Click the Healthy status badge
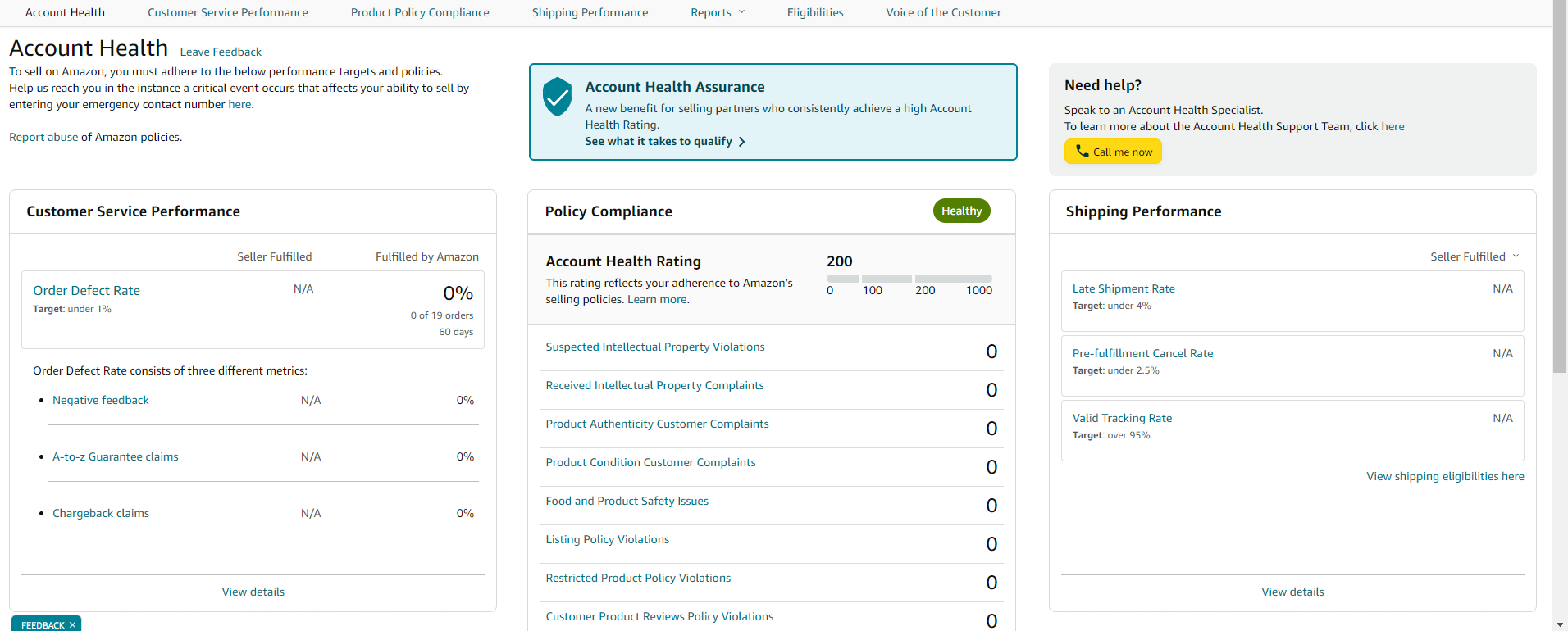The image size is (1568, 631). [962, 211]
